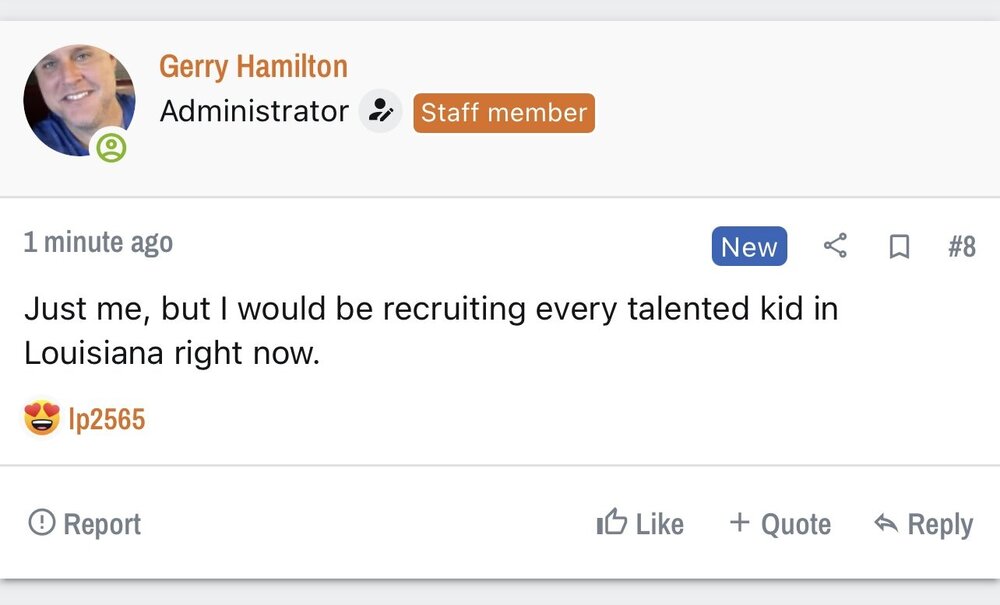Open the post number #8 link
The height and width of the screenshot is (605, 1000).
[x=961, y=246]
